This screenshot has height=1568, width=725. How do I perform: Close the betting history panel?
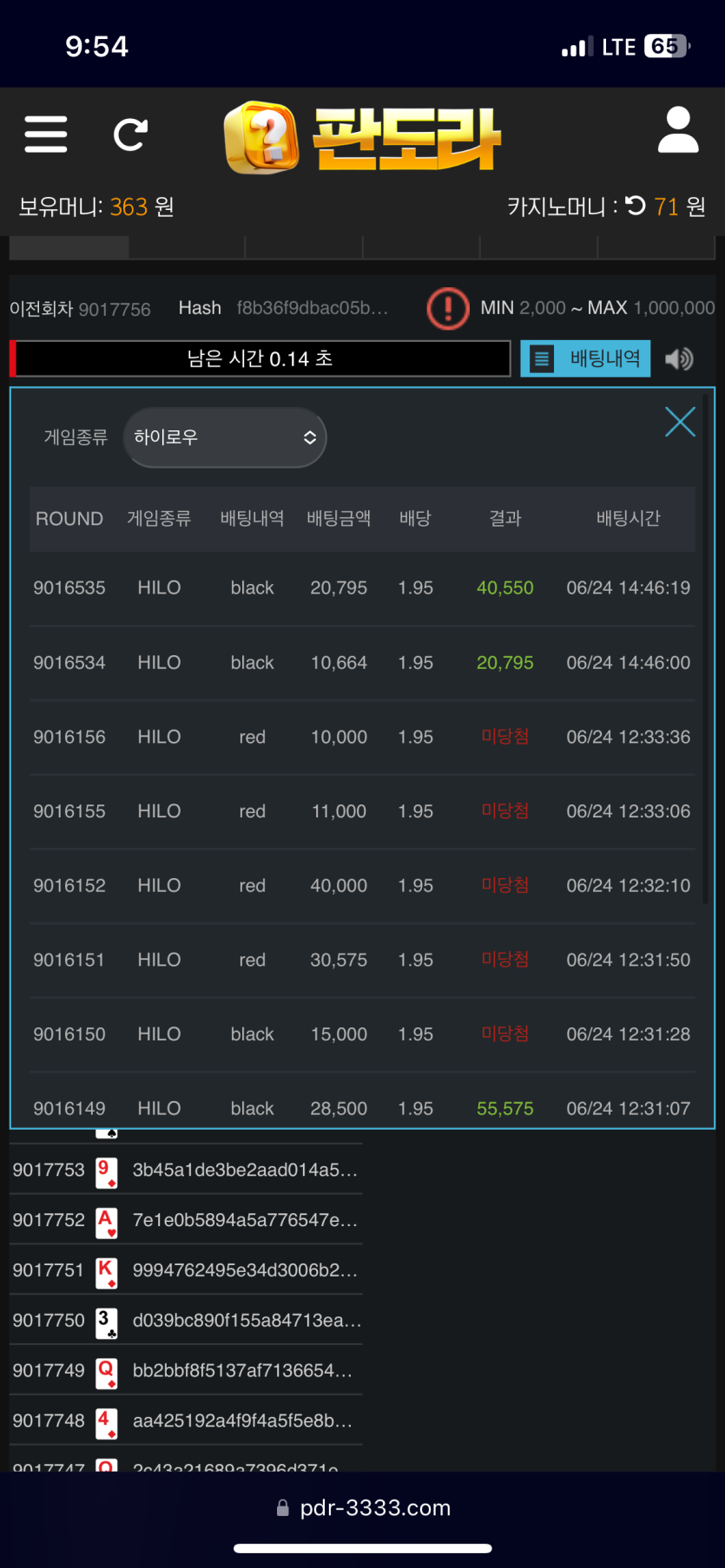pos(680,422)
